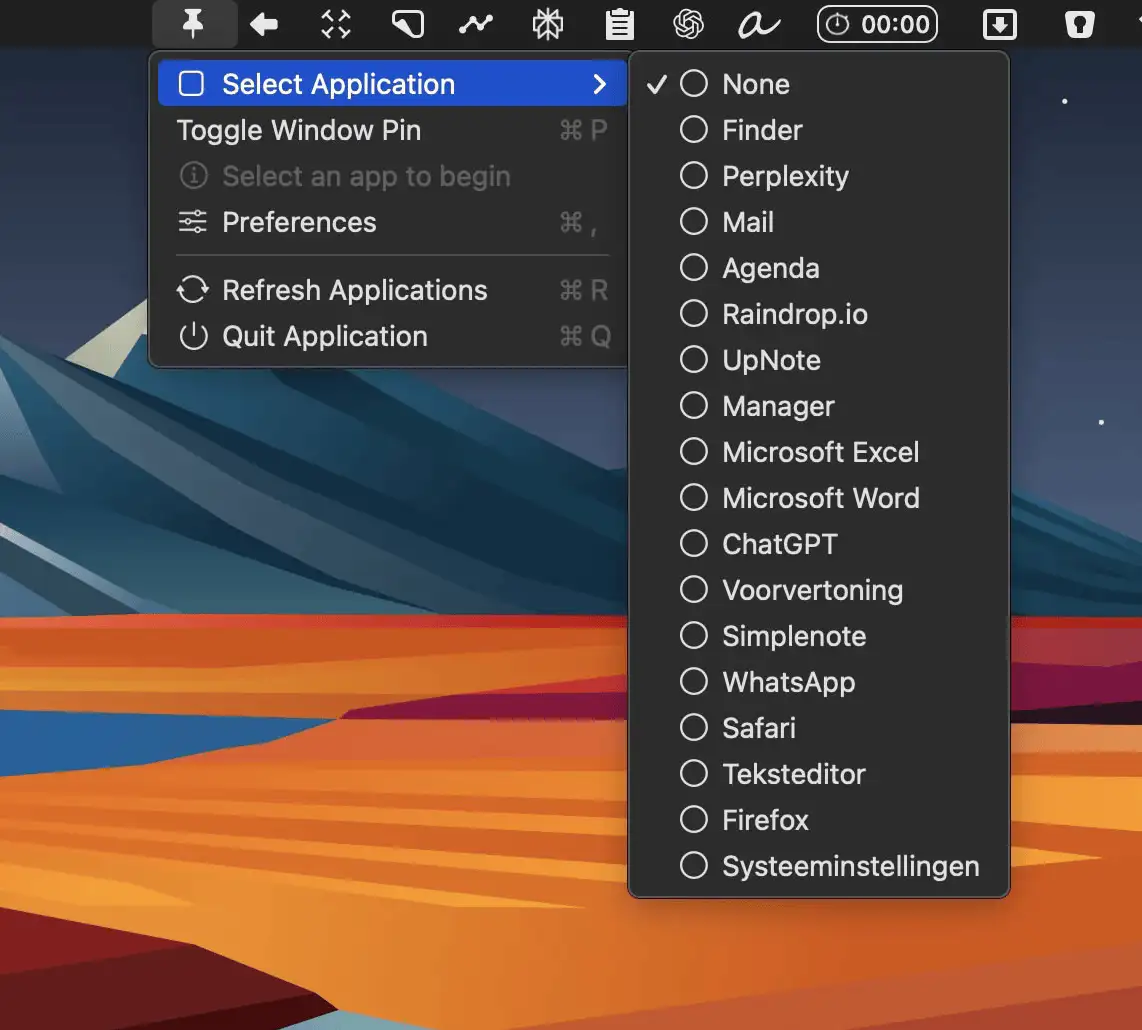The width and height of the screenshot is (1142, 1030).
Task: Open the ChatGPT icon in the menu bar
Action: (688, 25)
